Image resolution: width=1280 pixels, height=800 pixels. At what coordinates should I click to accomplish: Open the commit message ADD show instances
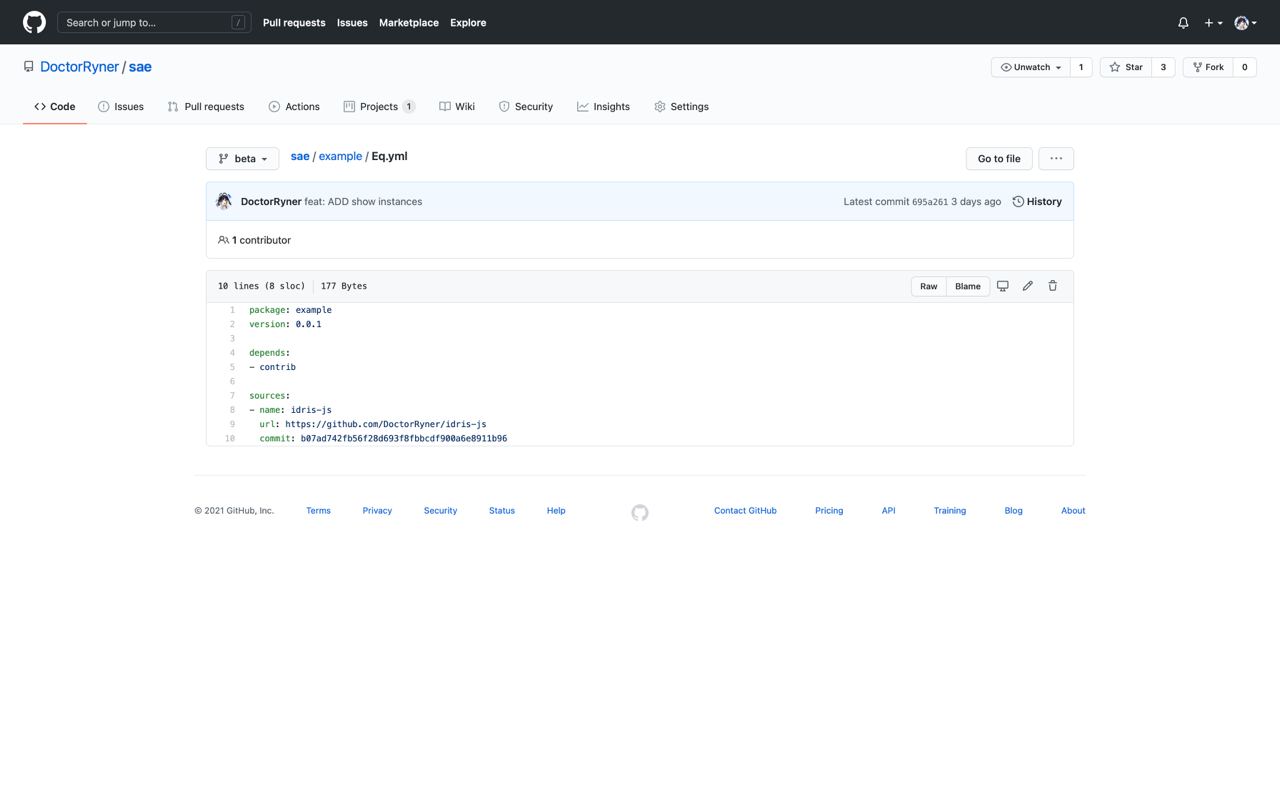[x=363, y=201]
